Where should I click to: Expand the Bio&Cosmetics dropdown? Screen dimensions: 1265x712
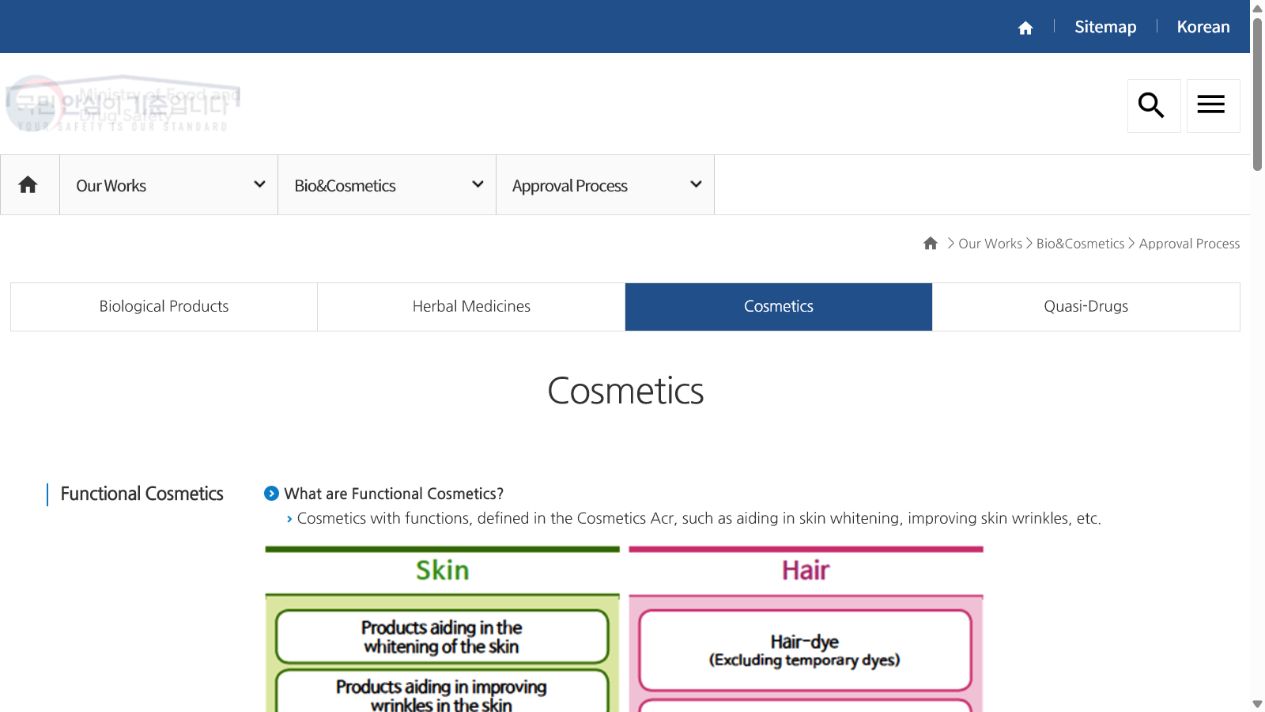387,185
